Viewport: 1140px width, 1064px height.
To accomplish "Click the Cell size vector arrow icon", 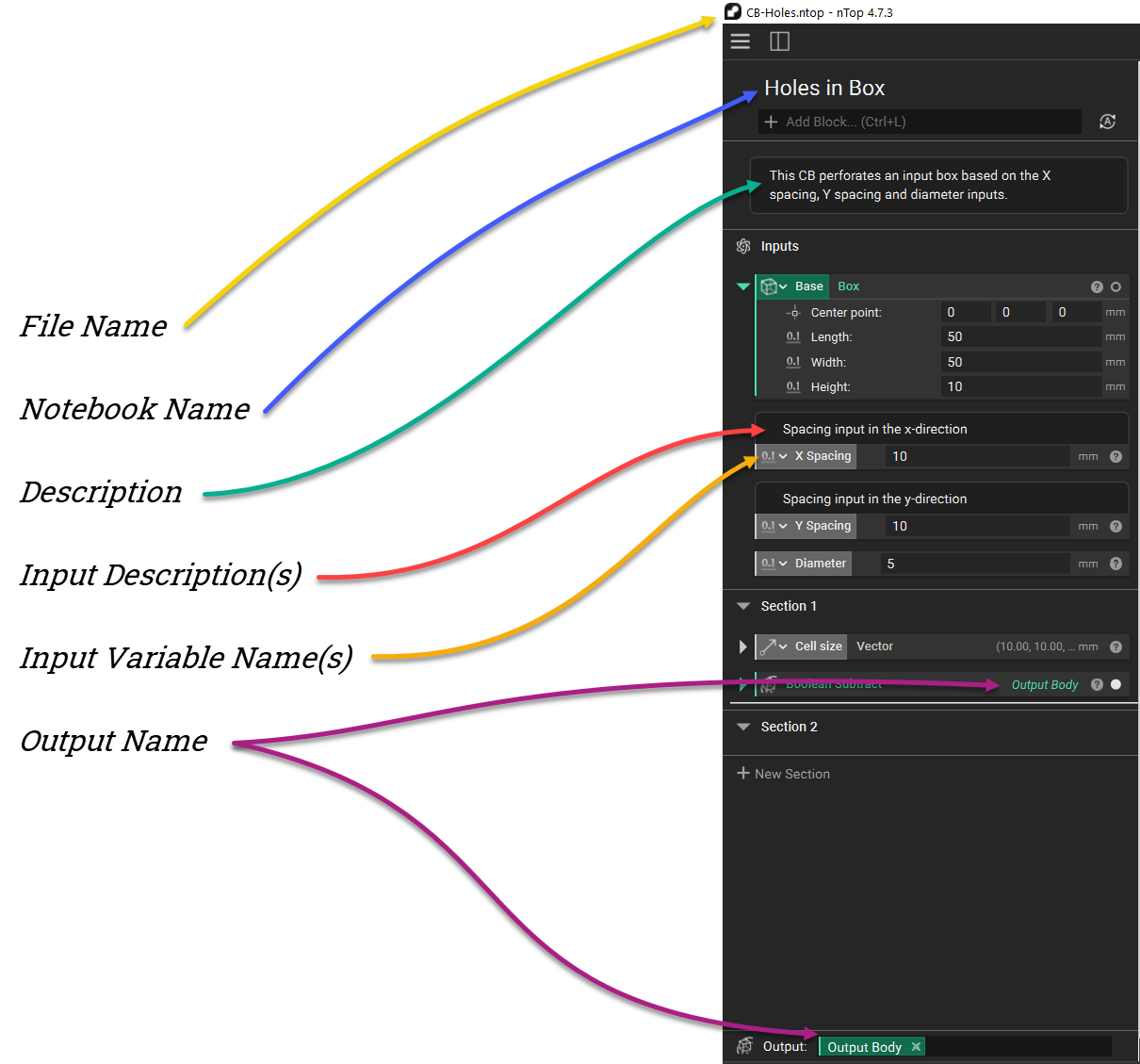I will [771, 647].
